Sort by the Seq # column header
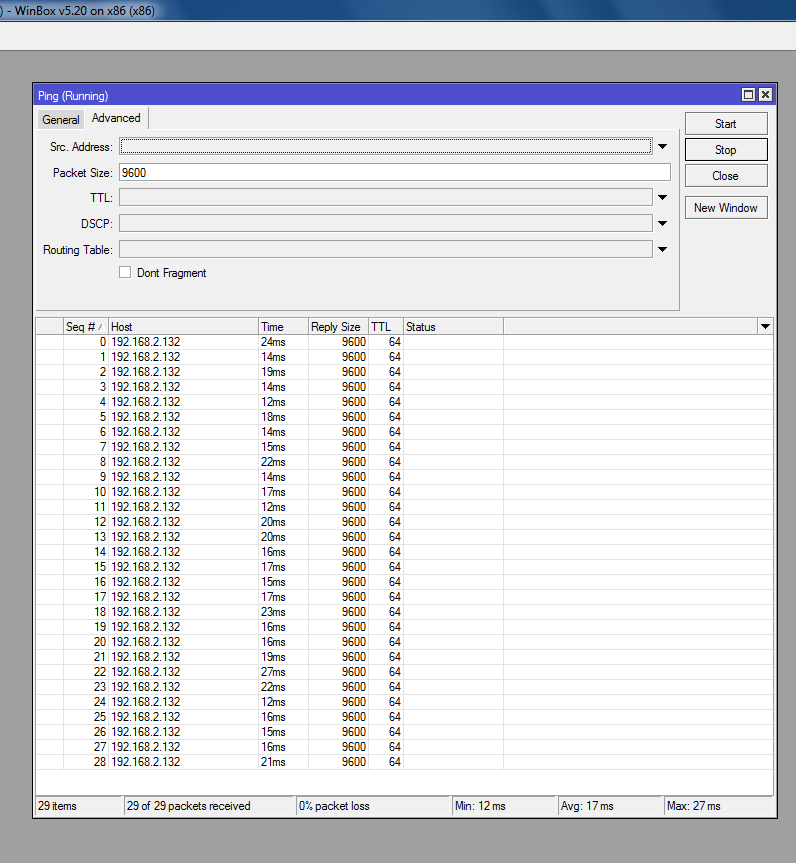 click(x=82, y=327)
